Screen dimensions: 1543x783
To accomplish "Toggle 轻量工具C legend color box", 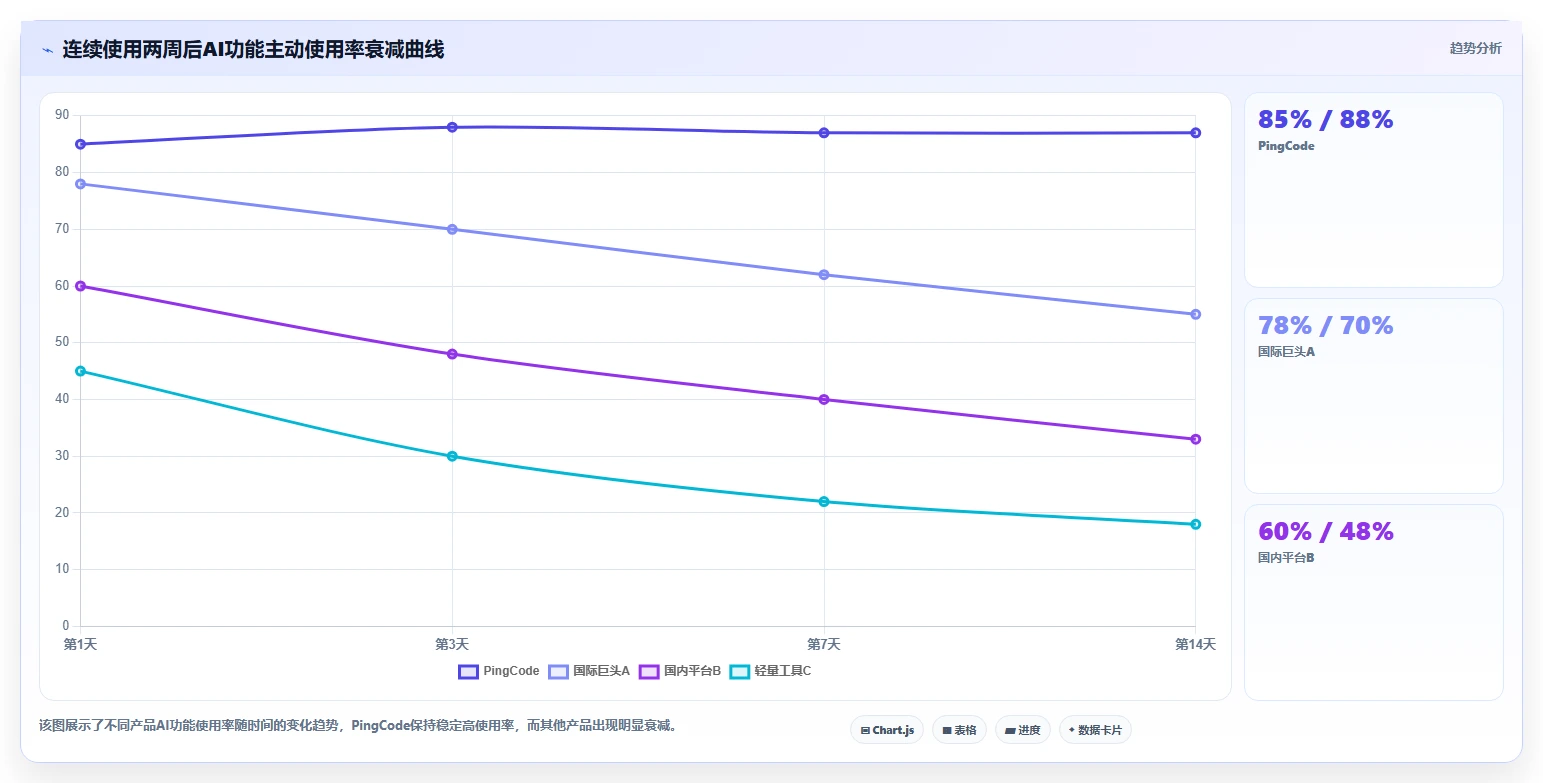I will (740, 671).
